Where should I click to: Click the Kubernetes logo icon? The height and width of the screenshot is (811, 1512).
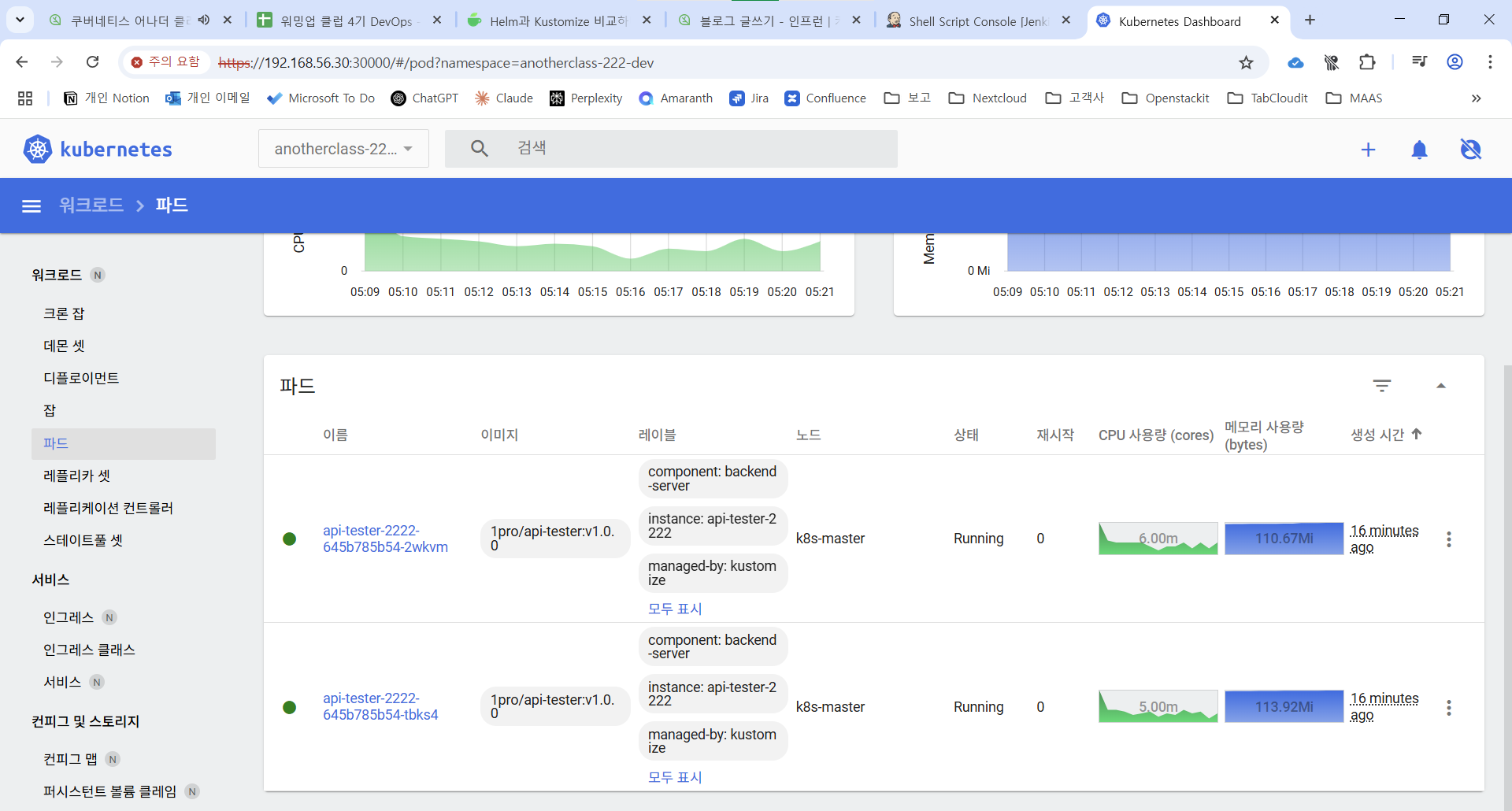37,149
